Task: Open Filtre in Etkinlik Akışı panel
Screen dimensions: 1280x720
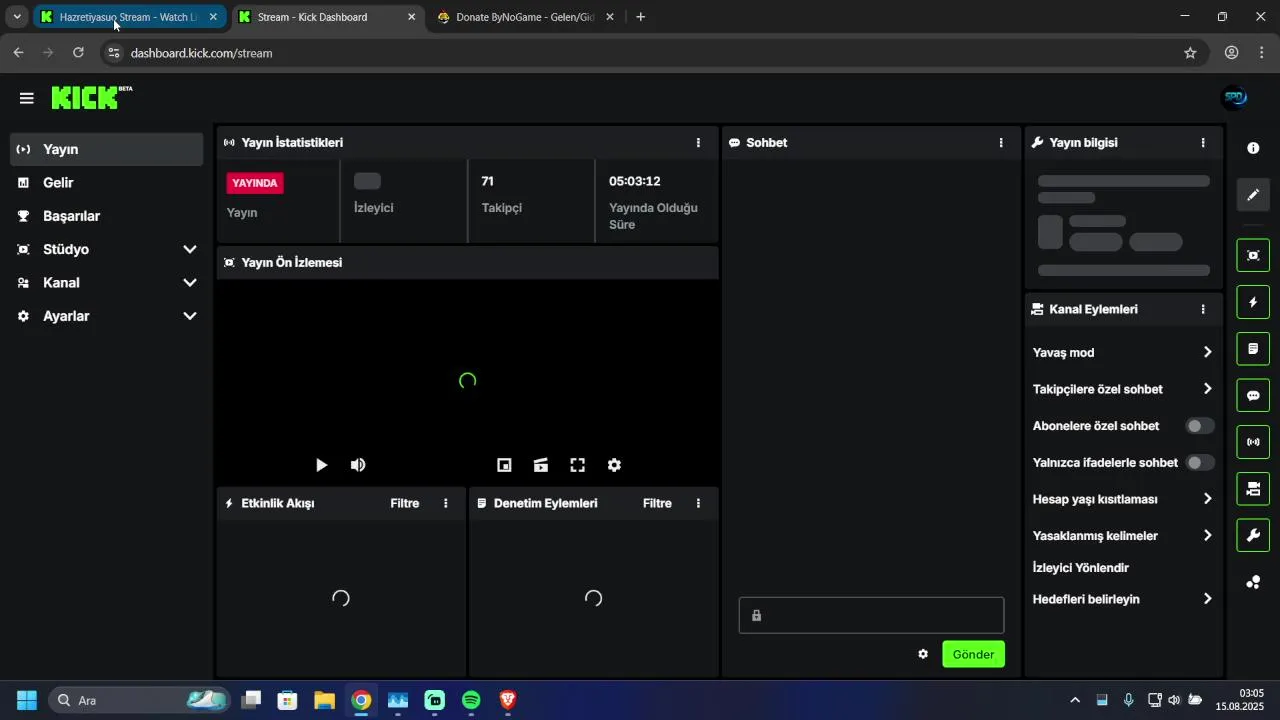Action: 405,503
